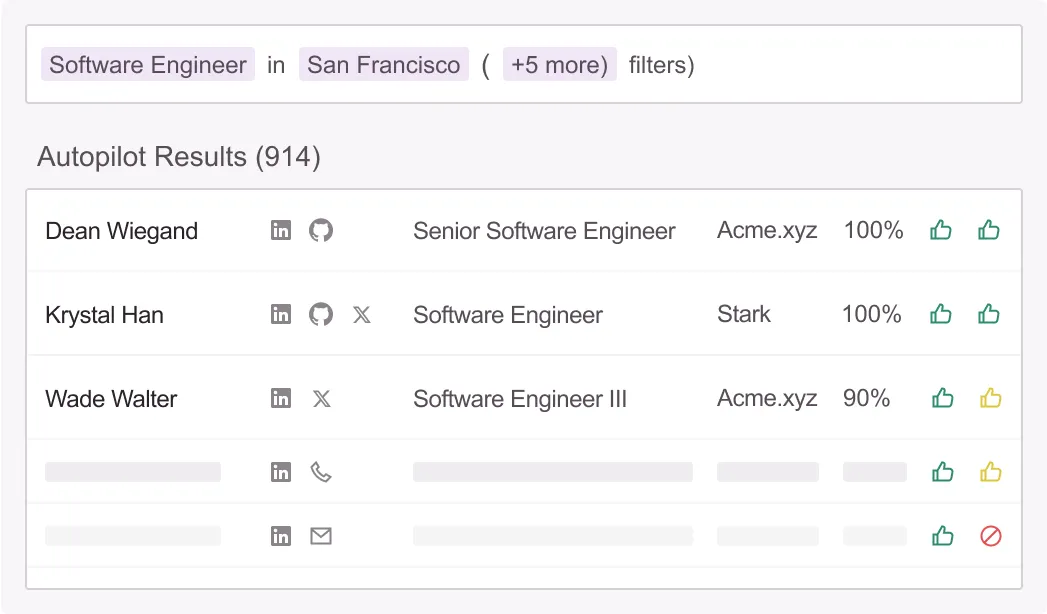This screenshot has height=614, width=1047.
Task: Click Wade Walter's X icon
Action: click(x=321, y=398)
